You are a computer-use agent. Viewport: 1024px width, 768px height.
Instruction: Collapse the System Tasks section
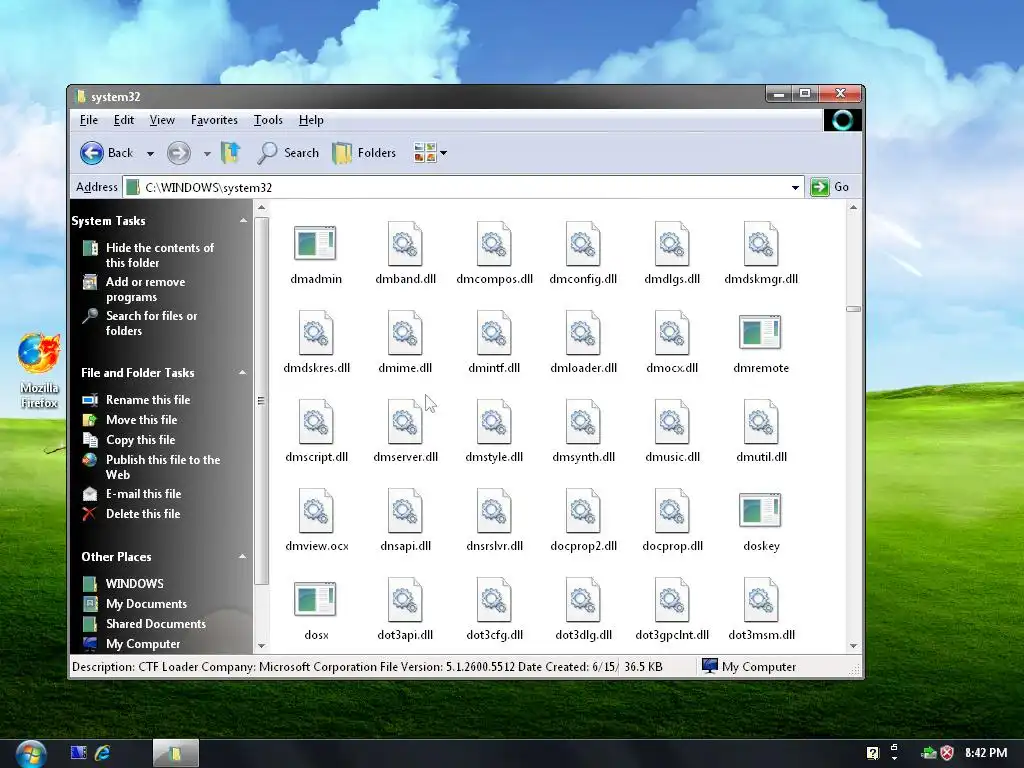point(243,221)
